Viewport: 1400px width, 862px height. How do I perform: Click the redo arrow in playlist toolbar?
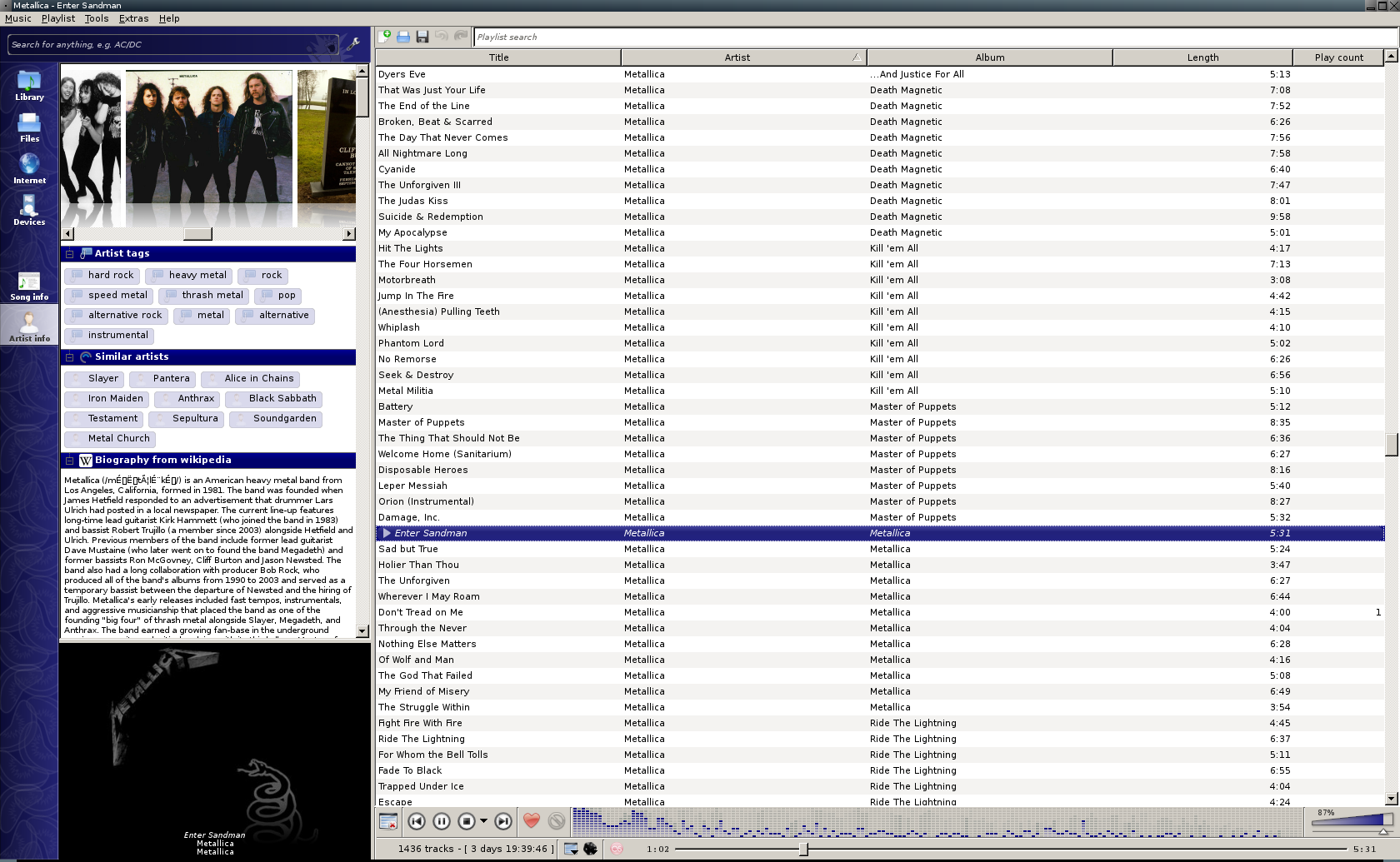point(461,37)
